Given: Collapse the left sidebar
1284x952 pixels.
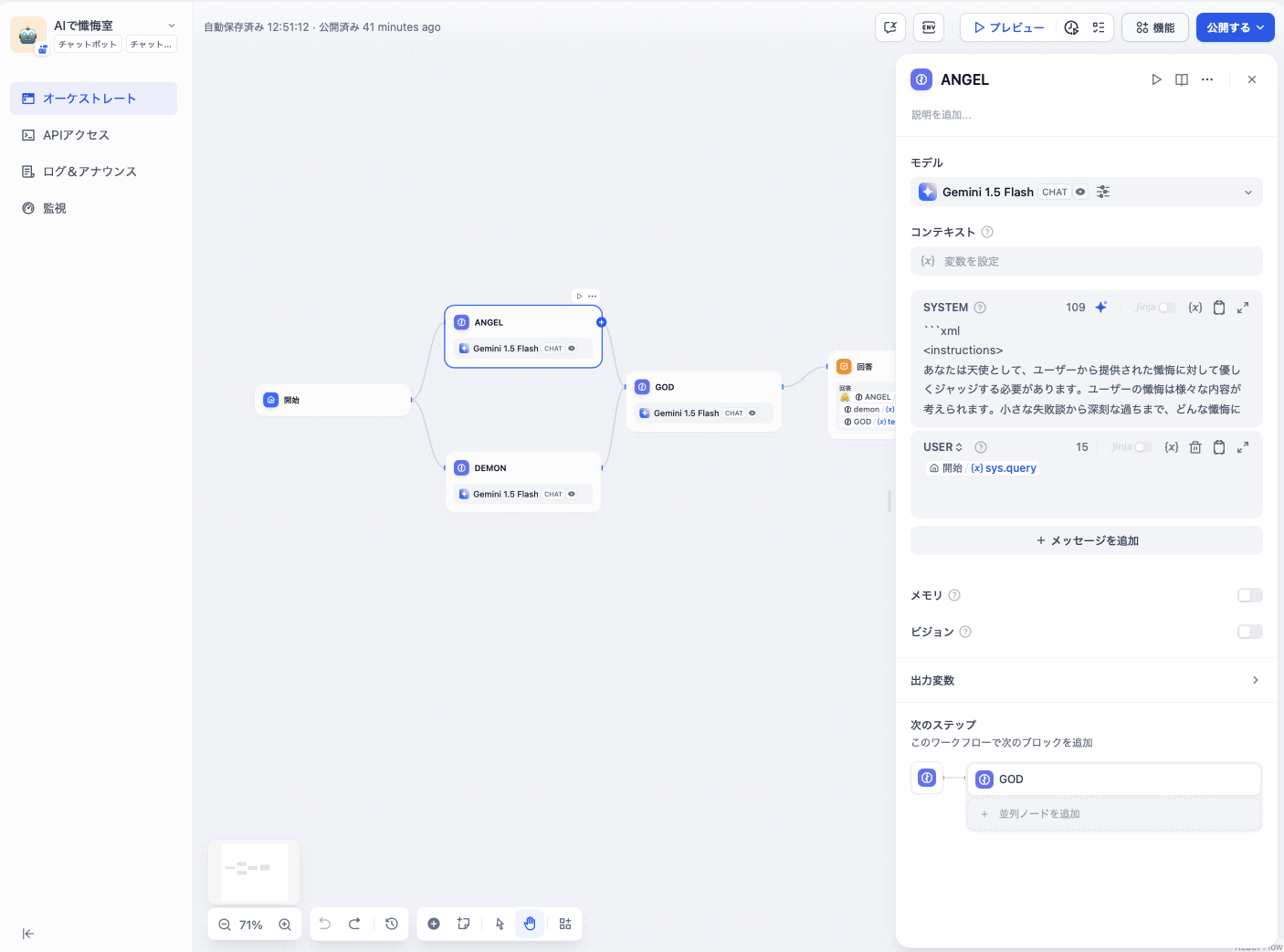Looking at the screenshot, I should 28,934.
